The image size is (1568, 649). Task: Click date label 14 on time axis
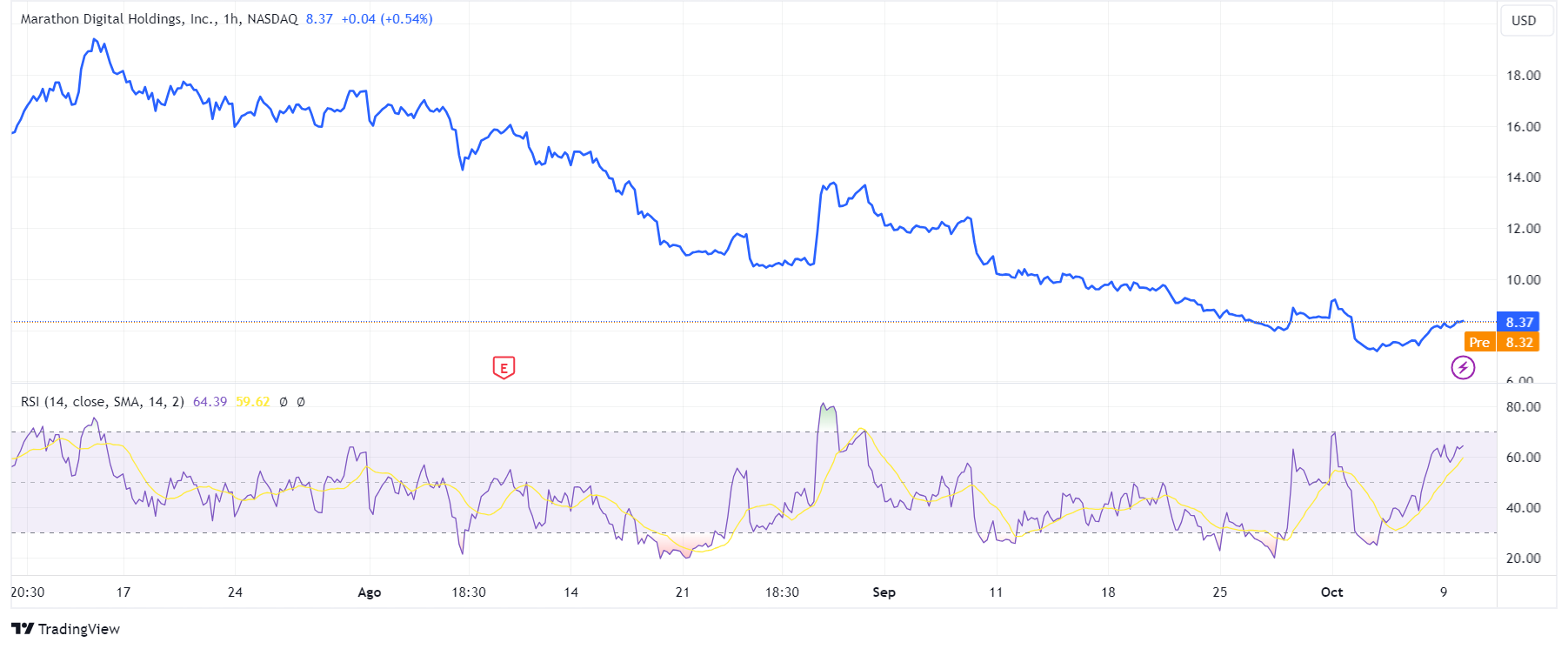point(570,592)
